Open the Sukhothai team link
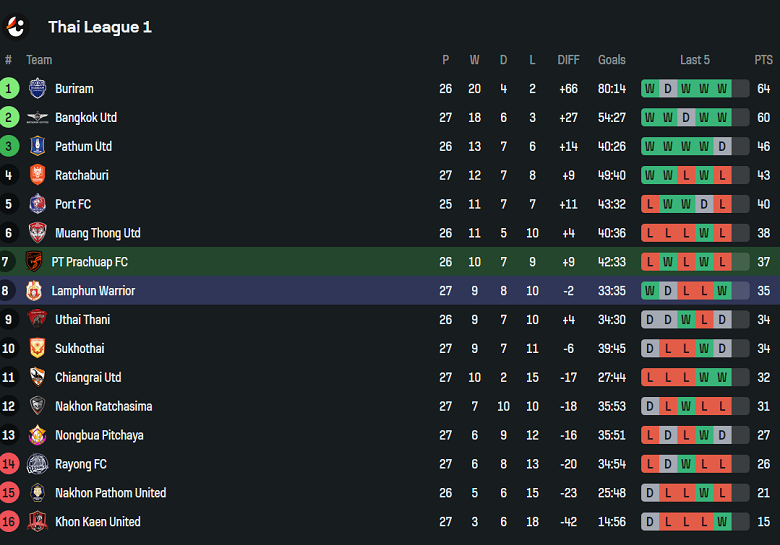Viewport: 780px width, 545px height. (79, 349)
